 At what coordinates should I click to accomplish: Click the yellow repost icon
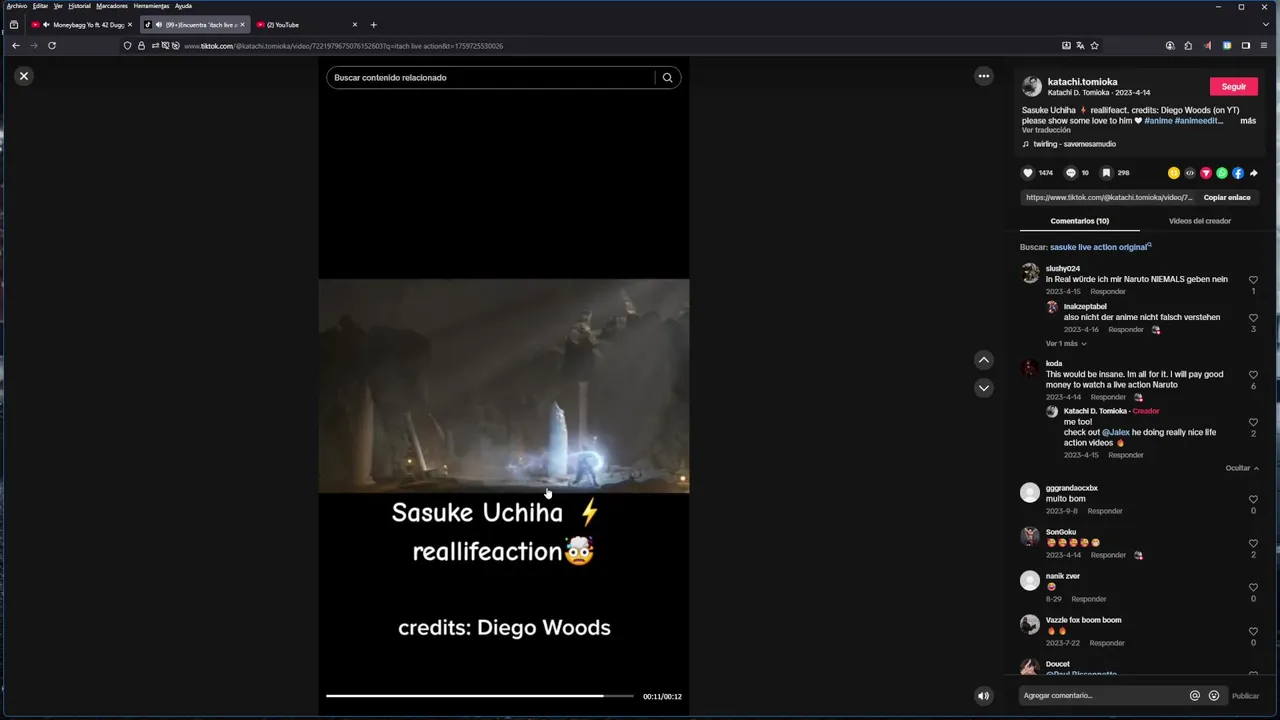pos(1174,173)
